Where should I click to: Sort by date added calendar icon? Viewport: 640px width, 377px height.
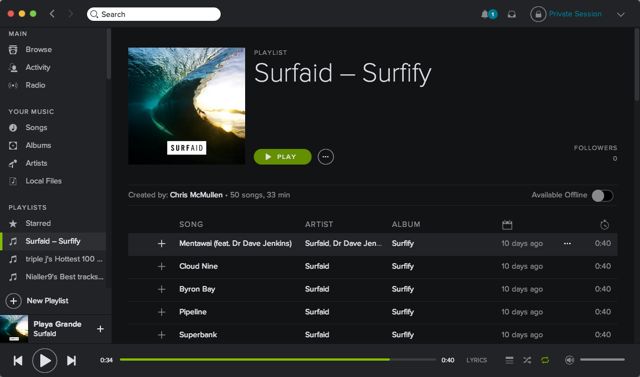(x=507, y=225)
